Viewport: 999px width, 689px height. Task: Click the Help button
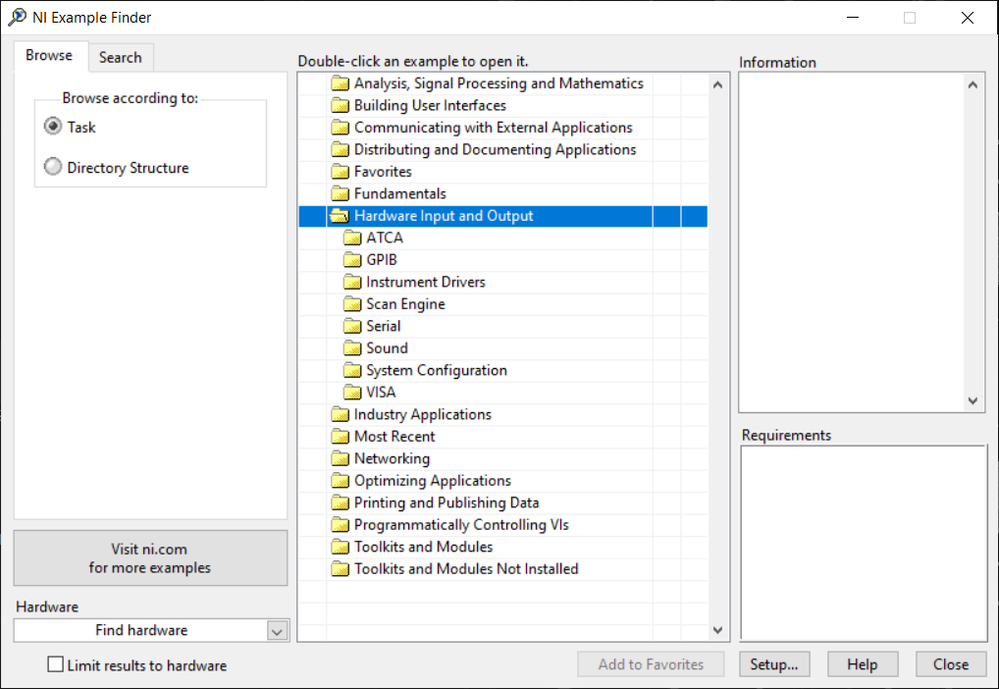[x=863, y=664]
